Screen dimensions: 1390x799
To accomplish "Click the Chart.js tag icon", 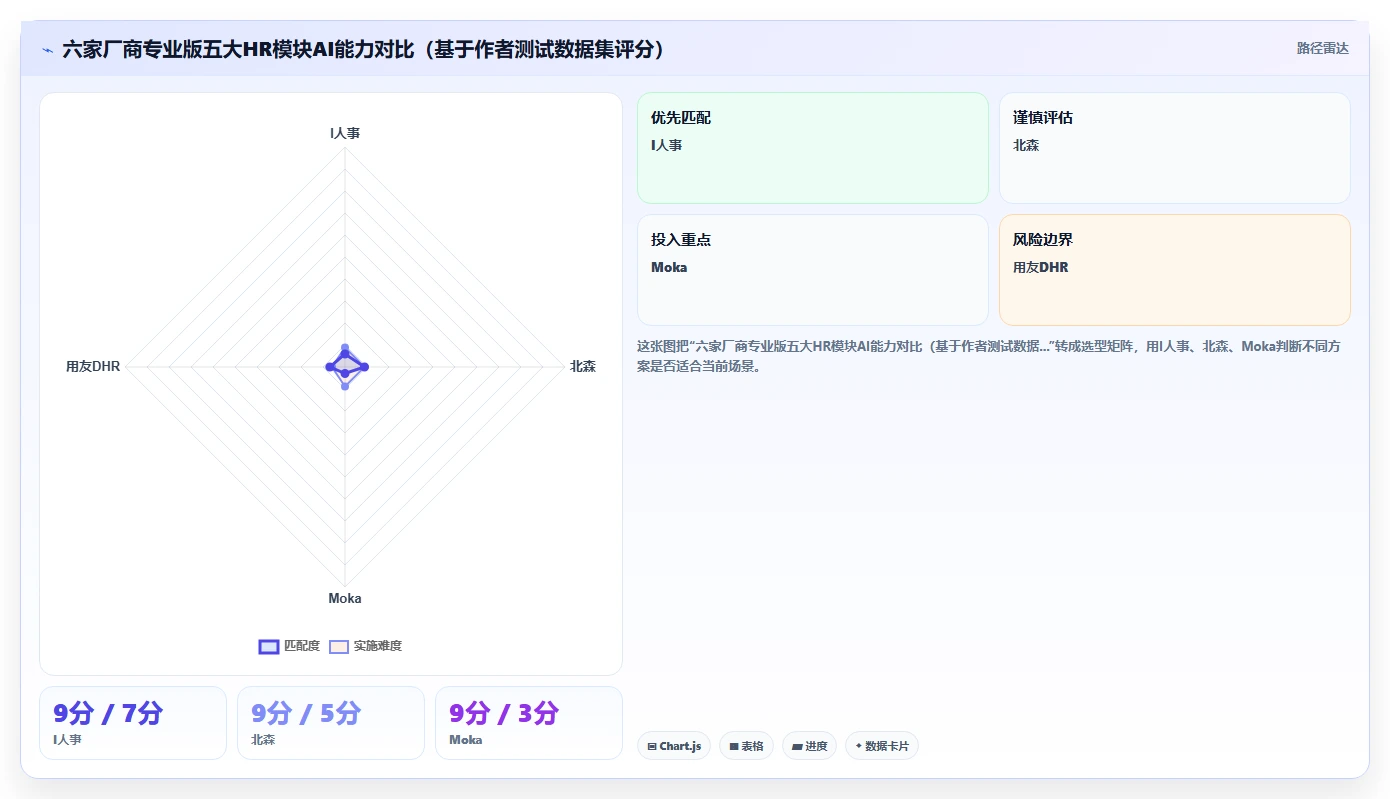I will click(652, 746).
